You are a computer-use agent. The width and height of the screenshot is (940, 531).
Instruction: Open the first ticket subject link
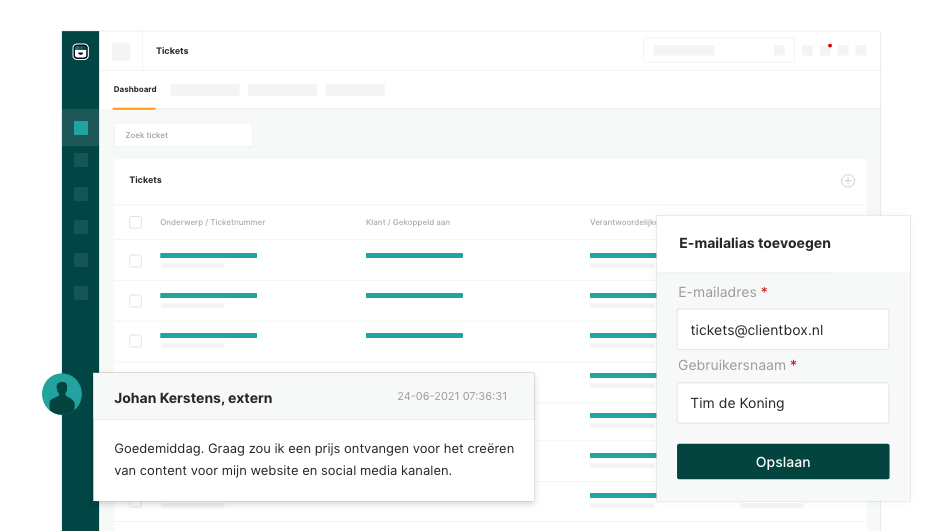pyautogui.click(x=208, y=256)
